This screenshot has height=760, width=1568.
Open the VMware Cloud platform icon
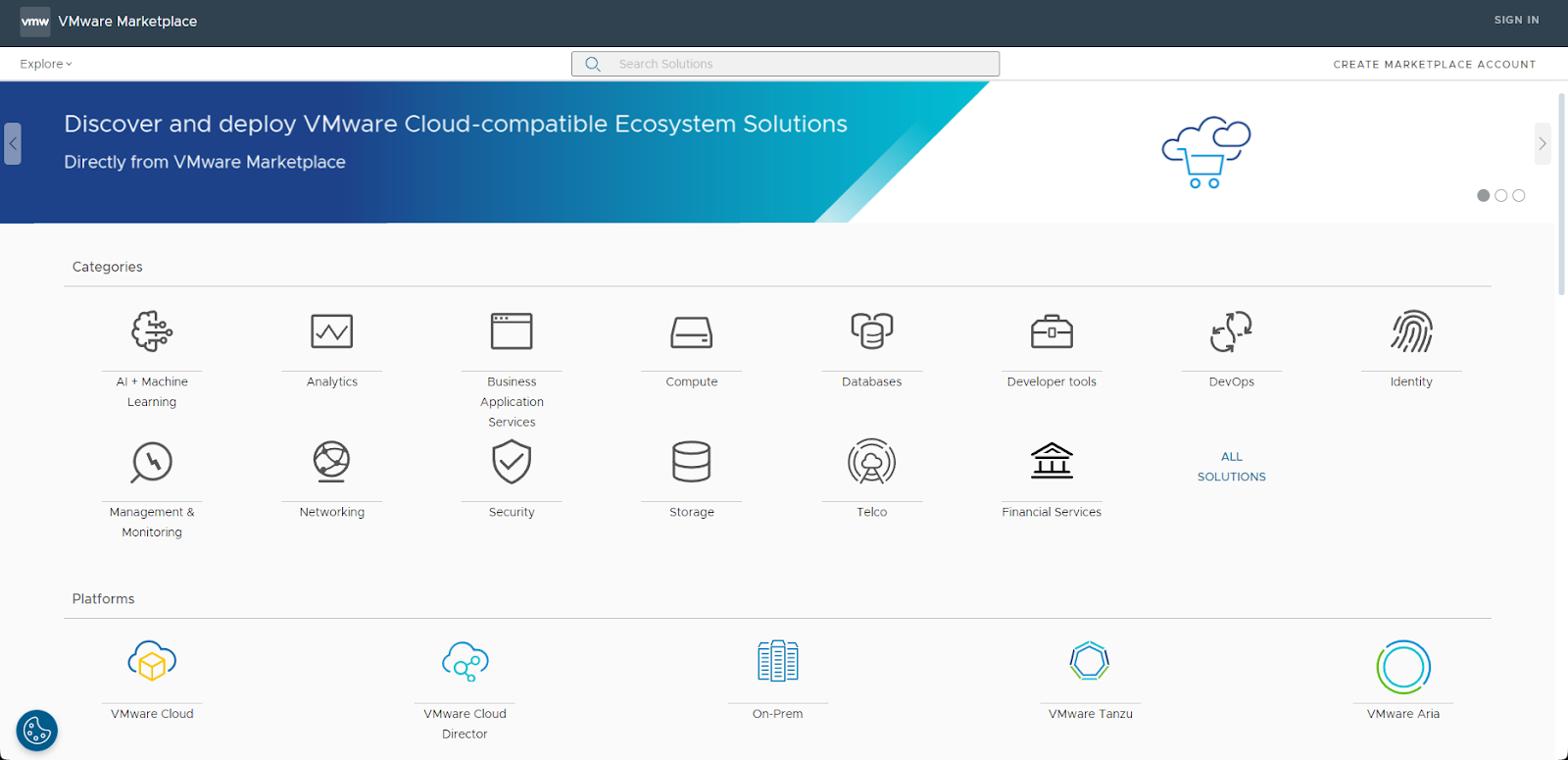click(x=152, y=662)
